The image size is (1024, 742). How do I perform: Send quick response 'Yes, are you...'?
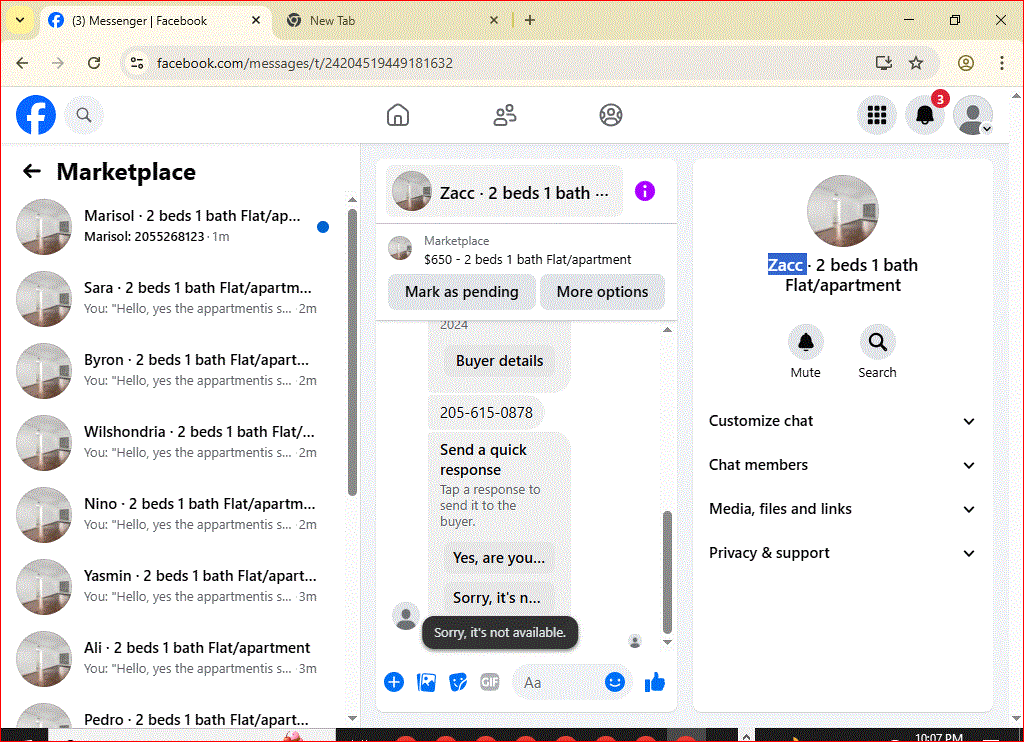pos(499,558)
